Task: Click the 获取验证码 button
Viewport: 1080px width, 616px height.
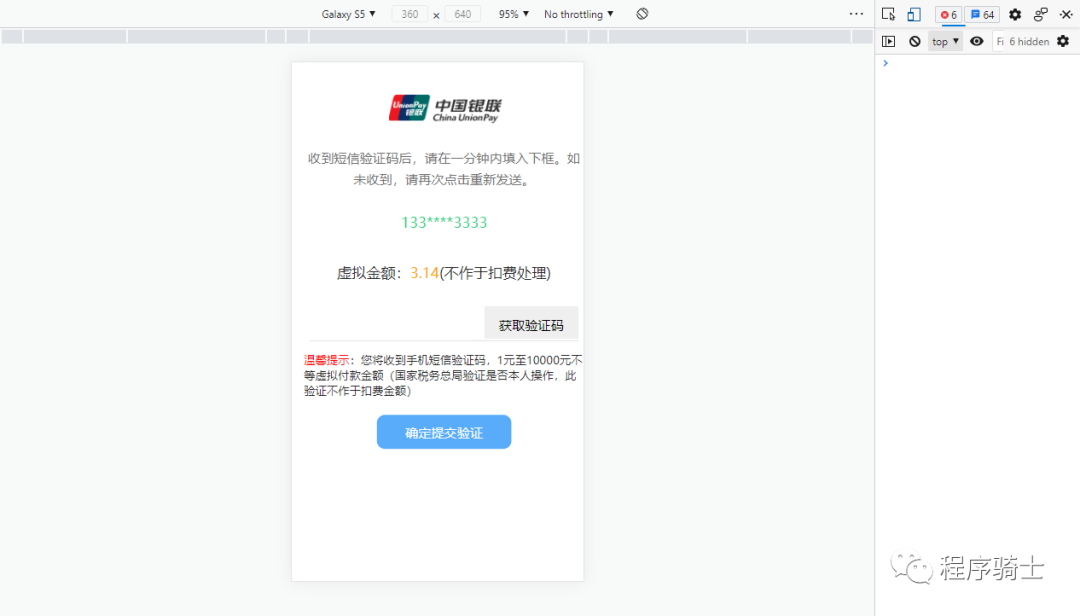Action: pos(531,322)
